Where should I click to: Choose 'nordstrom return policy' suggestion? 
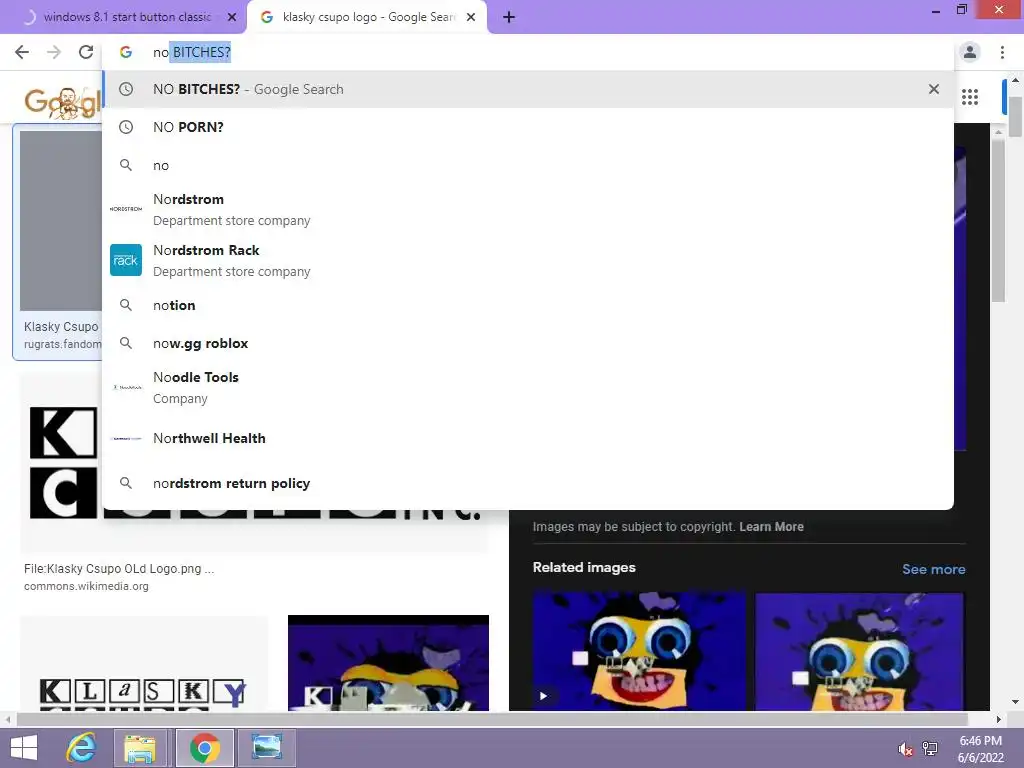pos(528,483)
